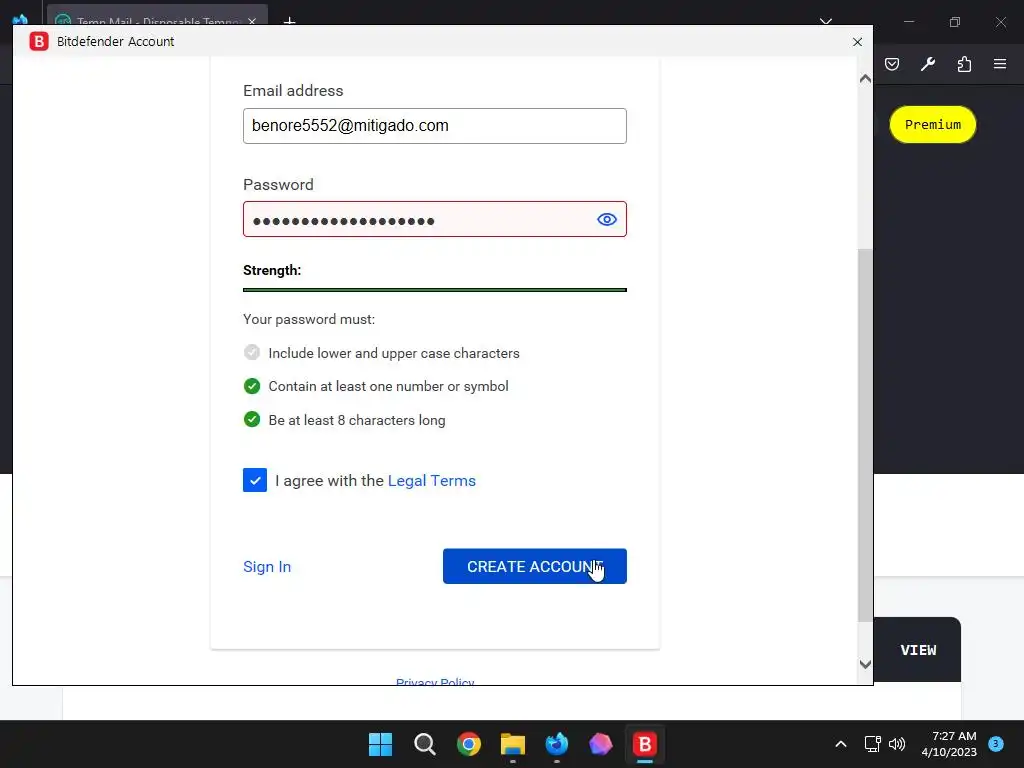
Task: Open the clock showing 7:27 AM
Action: pyautogui.click(x=949, y=744)
